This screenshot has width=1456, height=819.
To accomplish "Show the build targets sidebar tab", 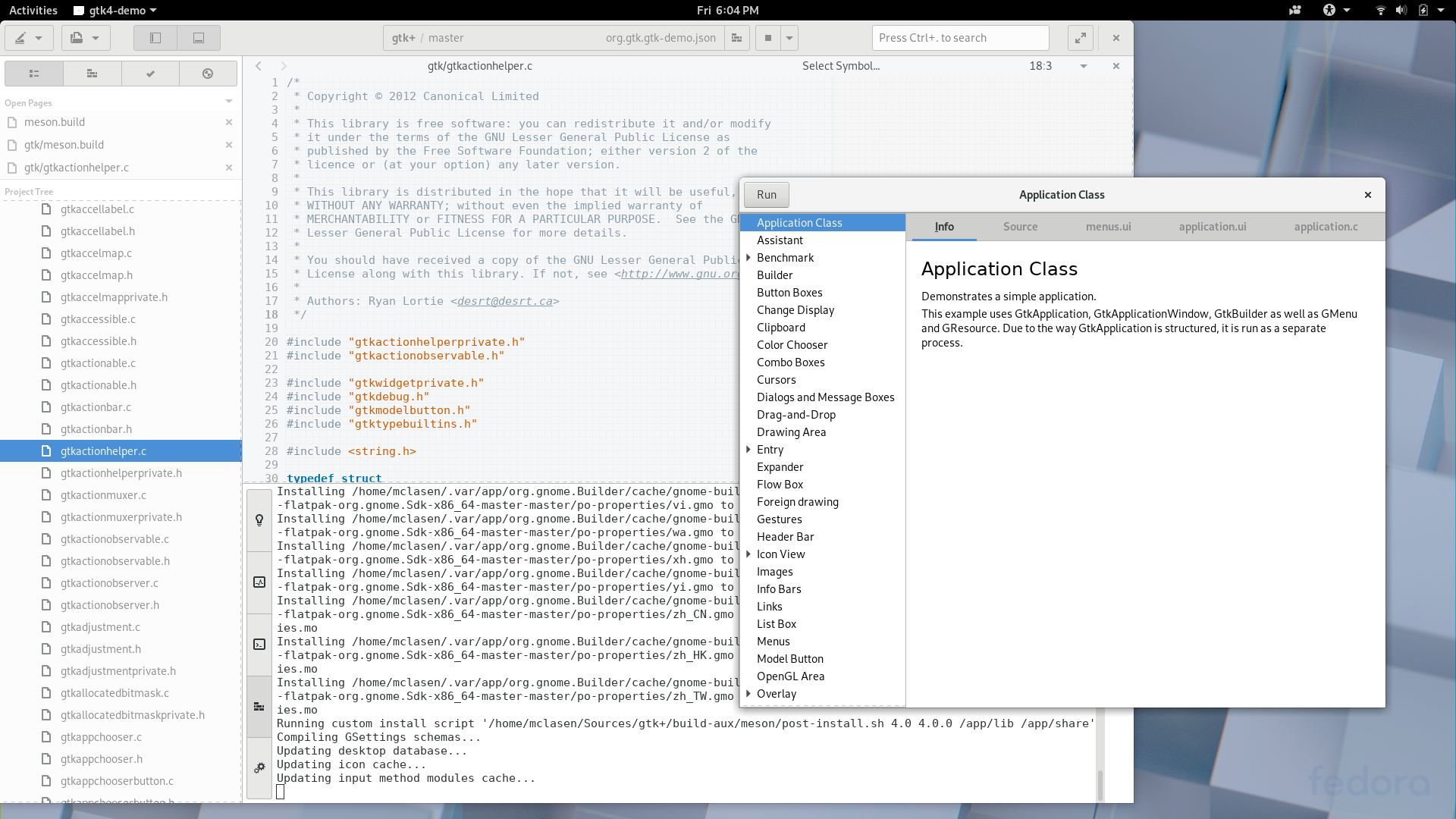I will click(93, 74).
